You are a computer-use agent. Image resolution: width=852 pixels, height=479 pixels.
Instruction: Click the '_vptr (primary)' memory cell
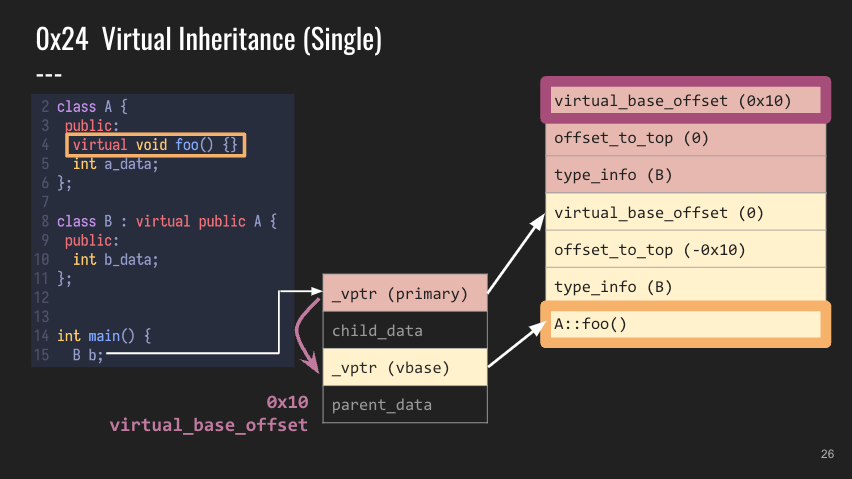[x=405, y=293]
